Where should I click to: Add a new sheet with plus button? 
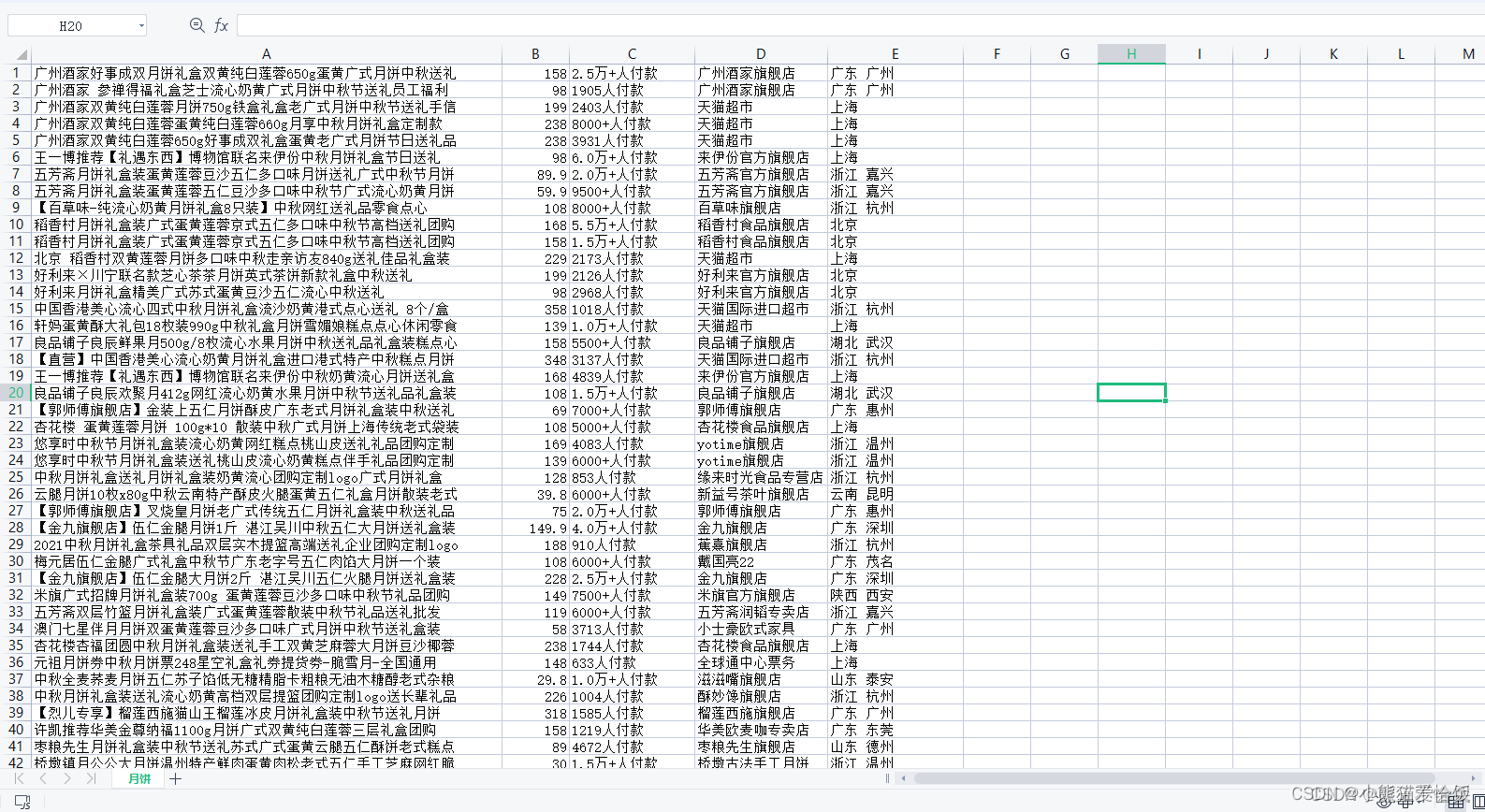(x=176, y=778)
